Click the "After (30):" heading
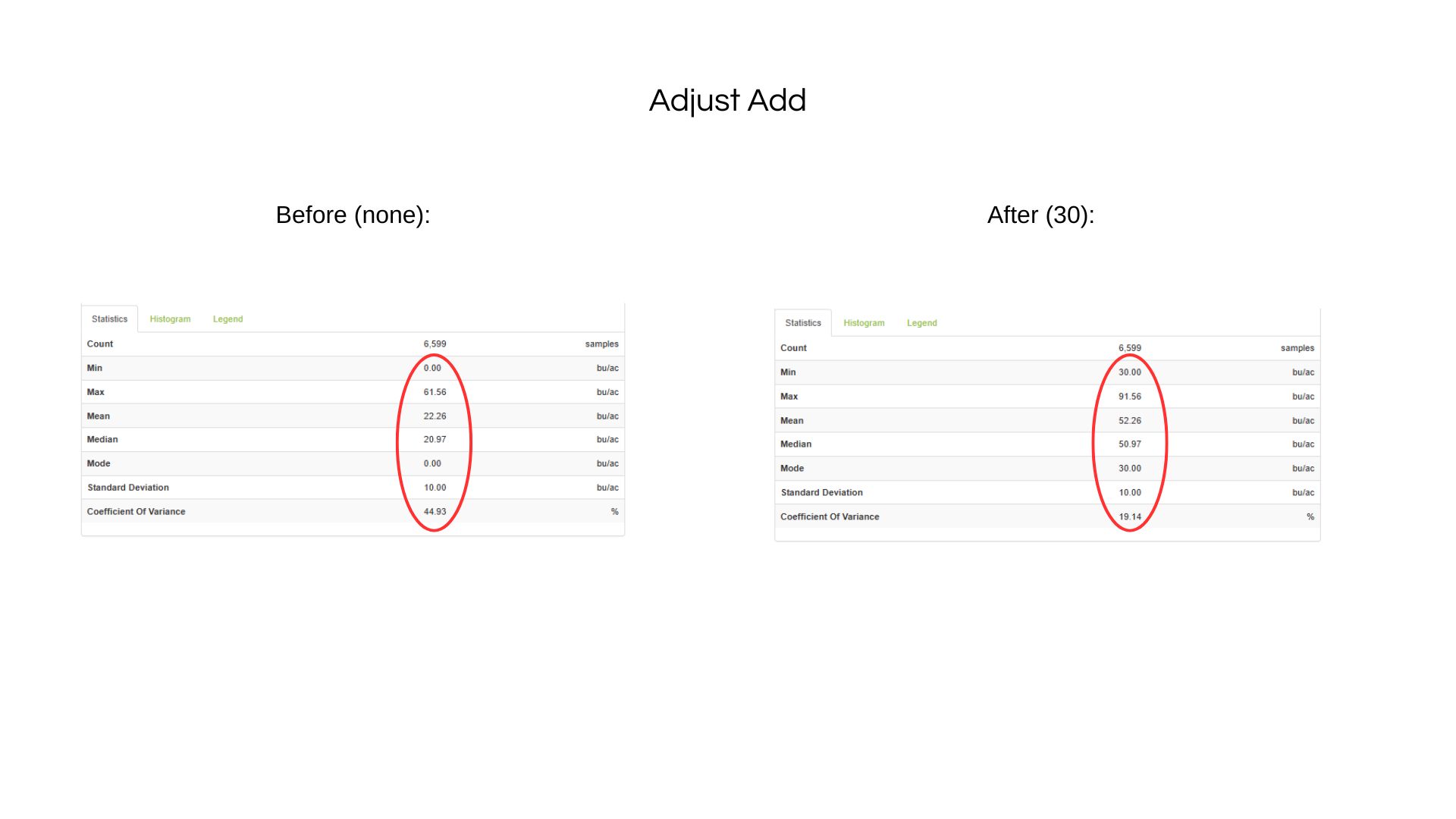The image size is (1456, 819). [x=1040, y=215]
